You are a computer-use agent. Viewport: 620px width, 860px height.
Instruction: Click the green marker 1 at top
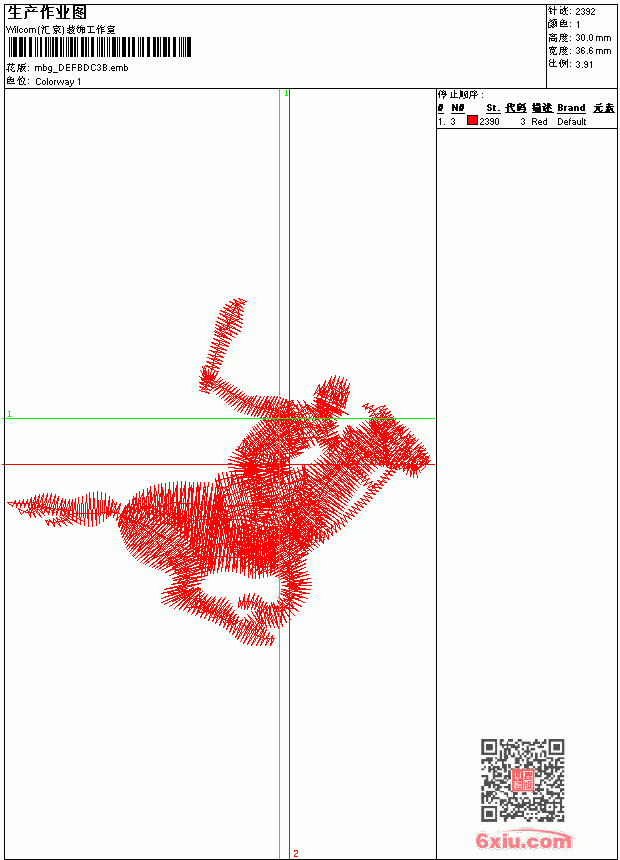click(x=286, y=93)
